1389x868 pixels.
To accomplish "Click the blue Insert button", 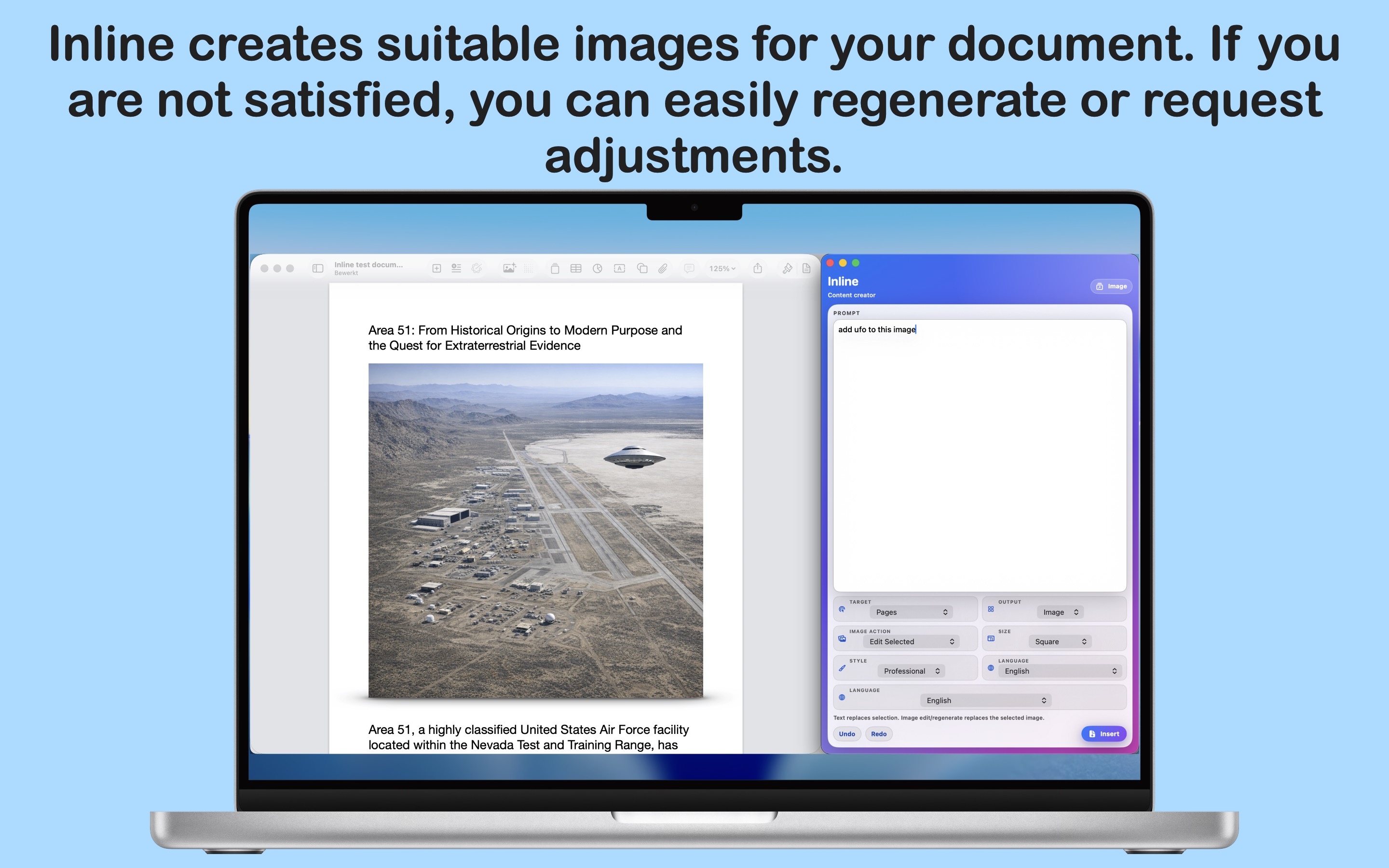I will pos(1104,733).
